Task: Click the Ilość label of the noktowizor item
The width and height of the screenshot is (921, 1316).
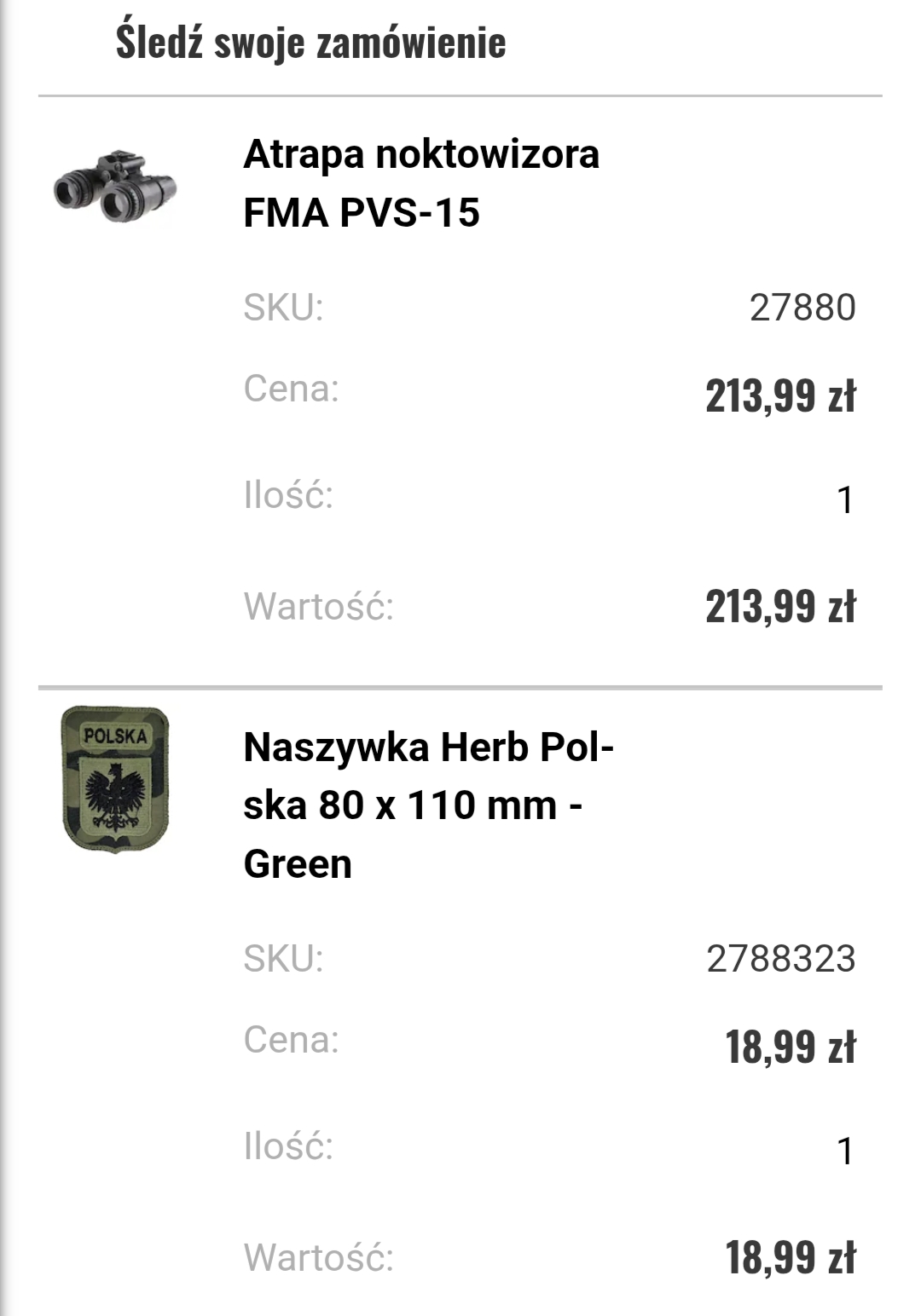Action: click(x=288, y=495)
